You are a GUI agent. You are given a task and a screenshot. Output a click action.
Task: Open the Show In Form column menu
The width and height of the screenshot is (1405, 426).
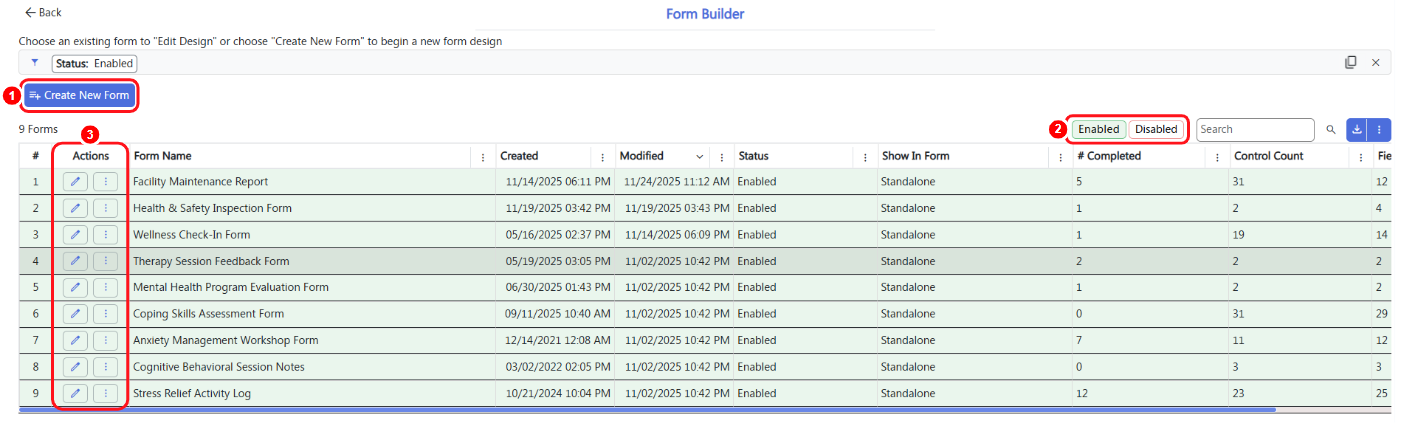[1060, 157]
